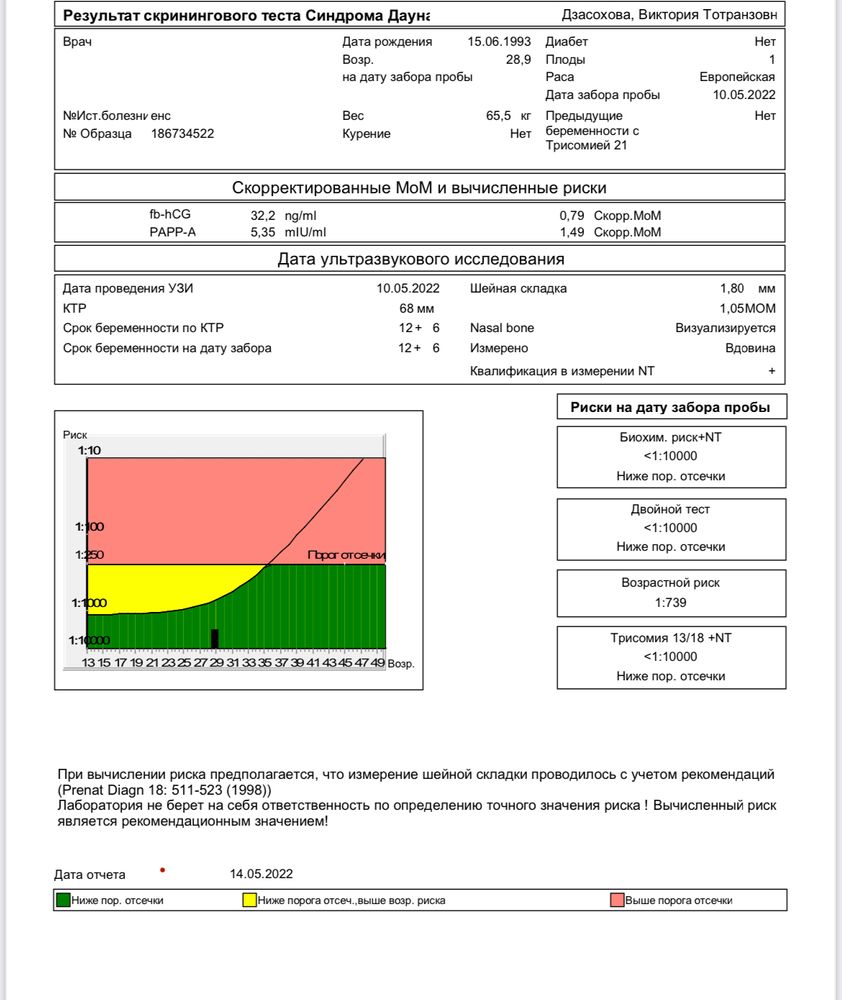Click the 'Порог отсечки' label on the chart

point(345,555)
